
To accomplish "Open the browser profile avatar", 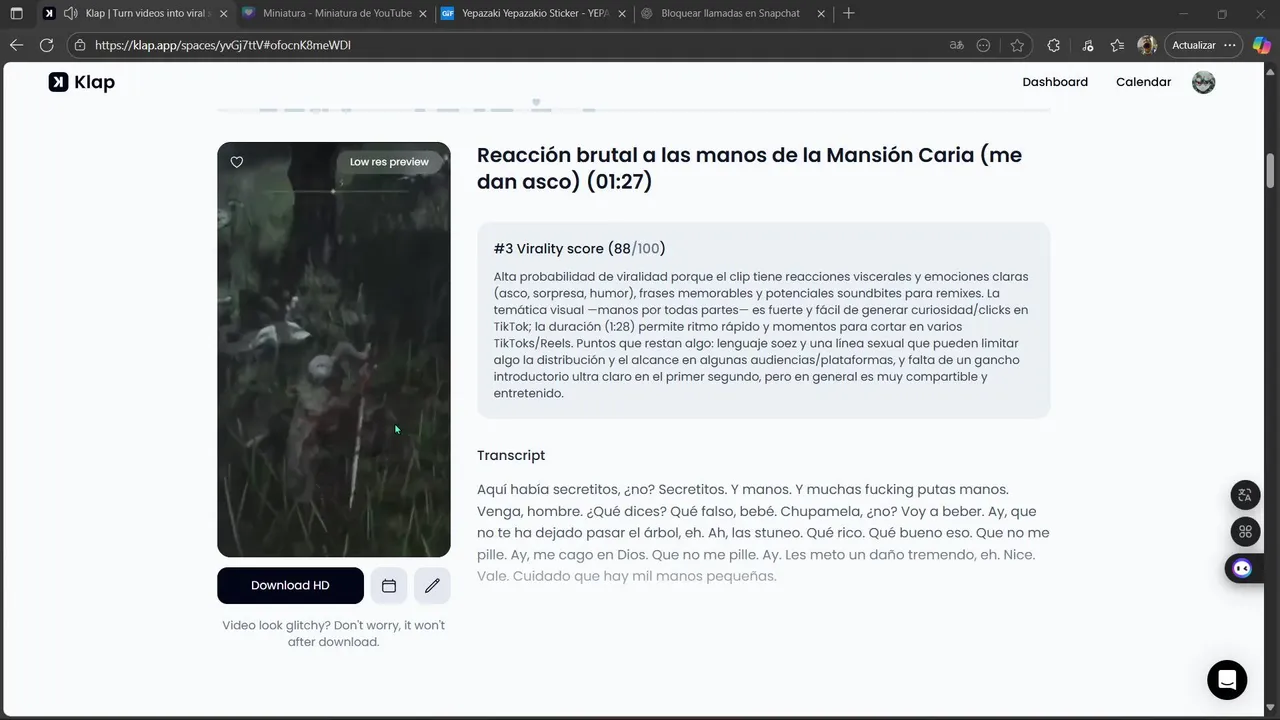I will (1147, 45).
